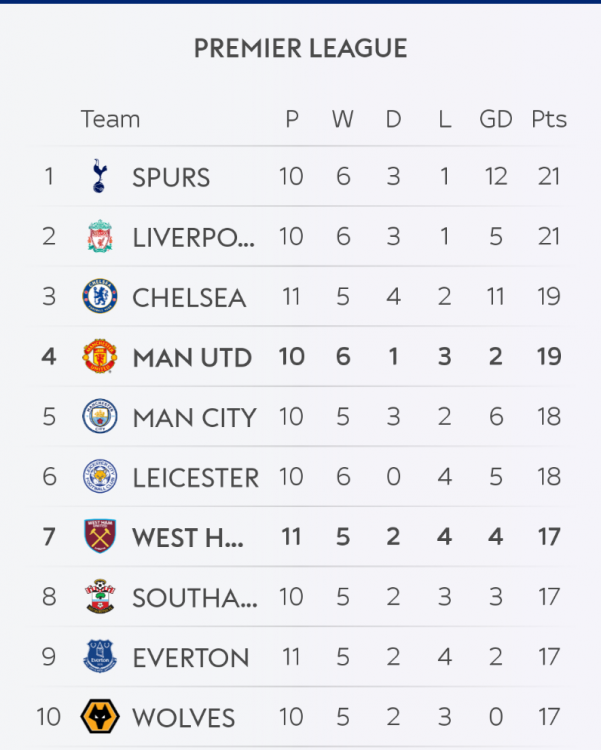This screenshot has height=750, width=601.
Task: Click the Southampton club crest
Action: tap(99, 597)
